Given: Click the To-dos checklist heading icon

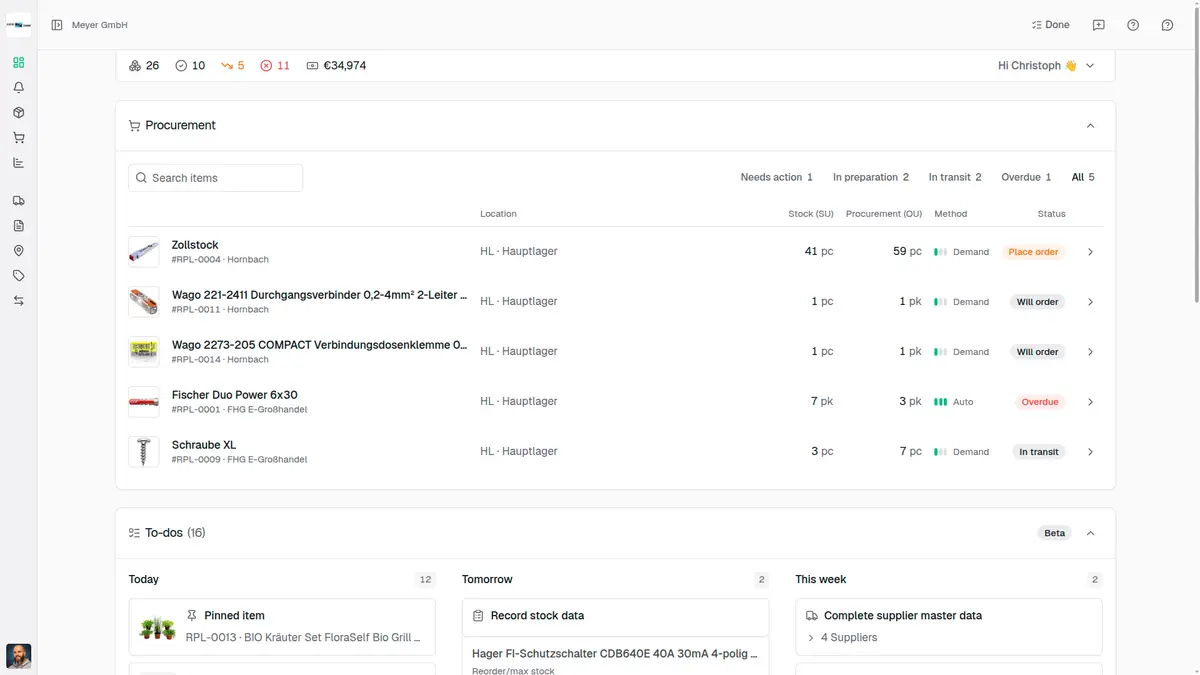Looking at the screenshot, I should tap(134, 533).
